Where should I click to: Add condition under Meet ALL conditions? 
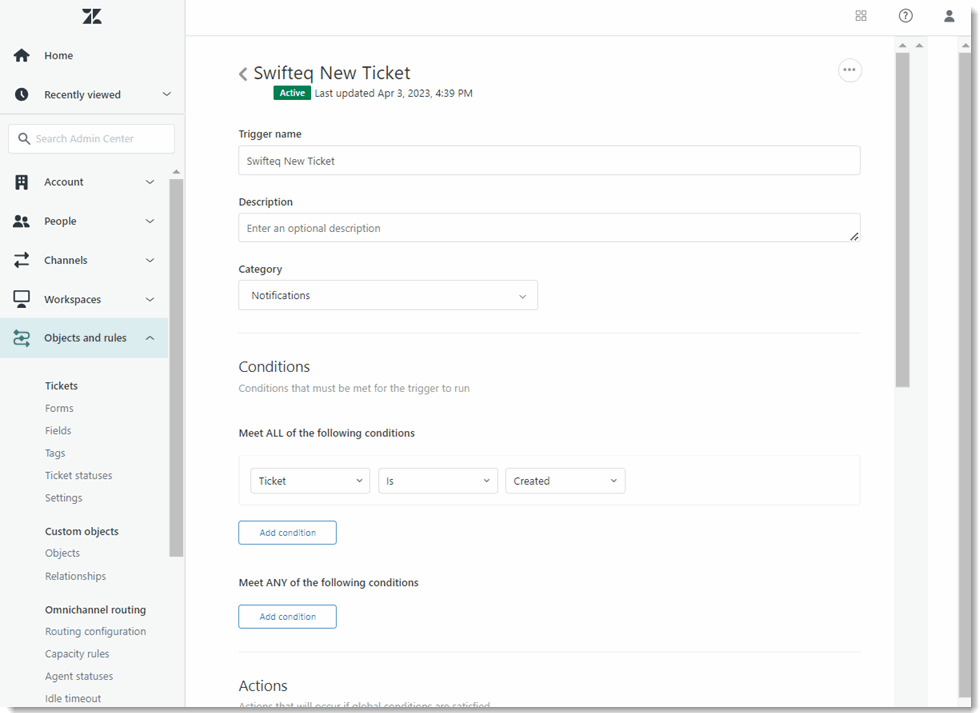tap(288, 532)
